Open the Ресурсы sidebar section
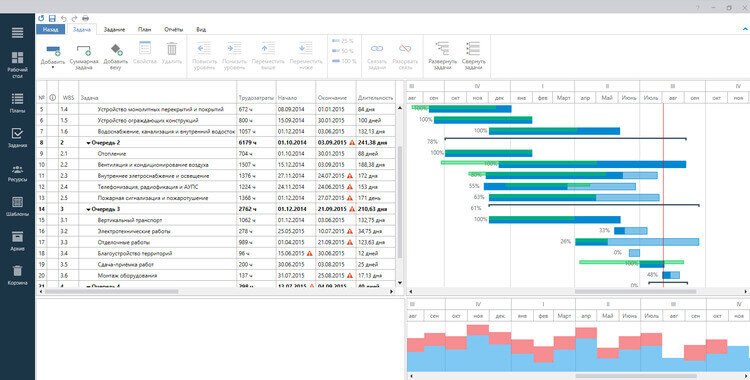Viewport: 750px width, 380px height. pyautogui.click(x=17, y=173)
